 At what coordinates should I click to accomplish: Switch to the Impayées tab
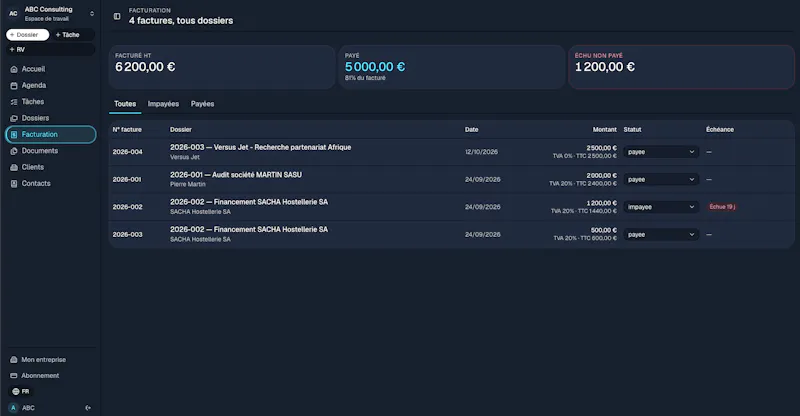point(163,104)
